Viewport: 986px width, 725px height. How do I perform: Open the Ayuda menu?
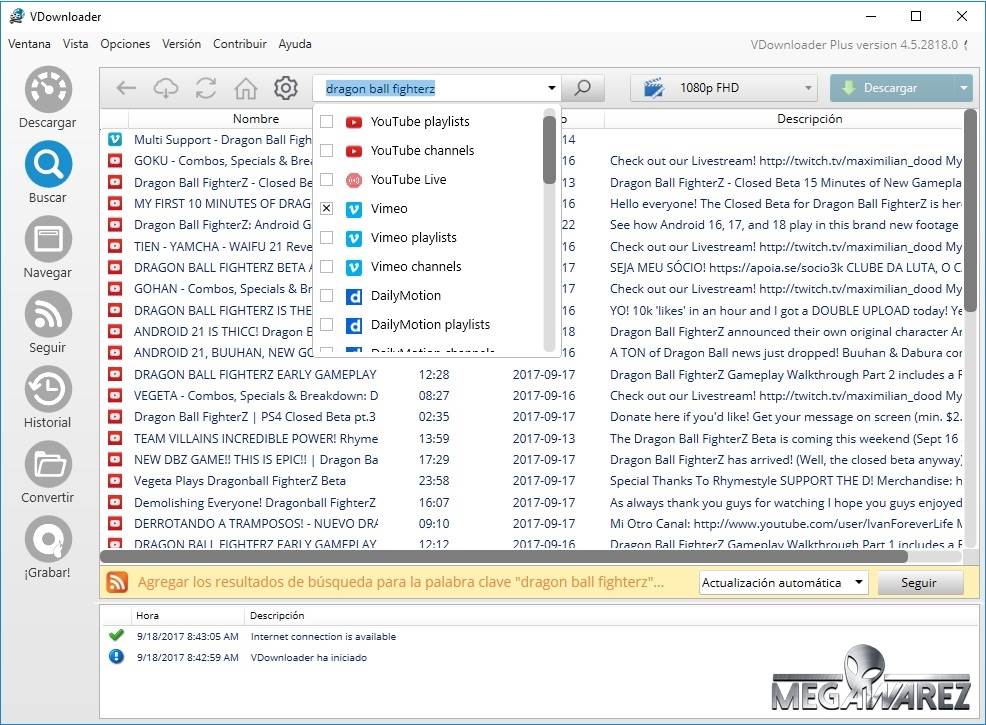coord(295,44)
